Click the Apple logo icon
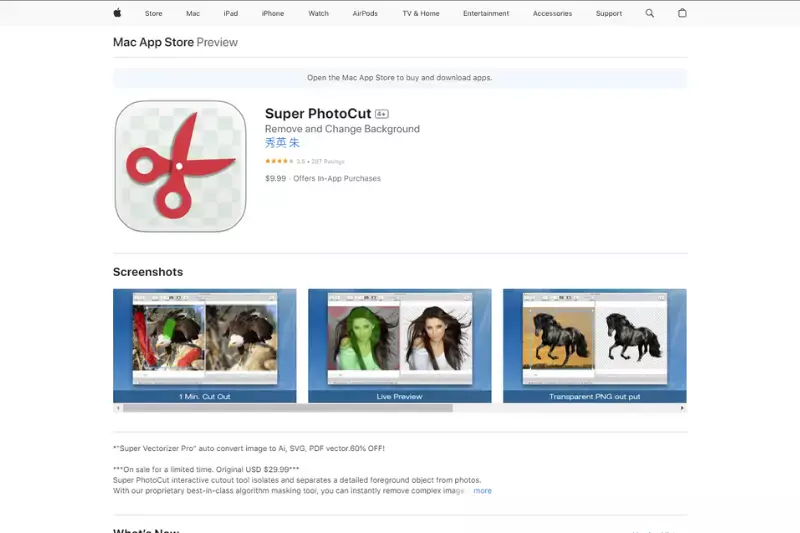 point(117,13)
